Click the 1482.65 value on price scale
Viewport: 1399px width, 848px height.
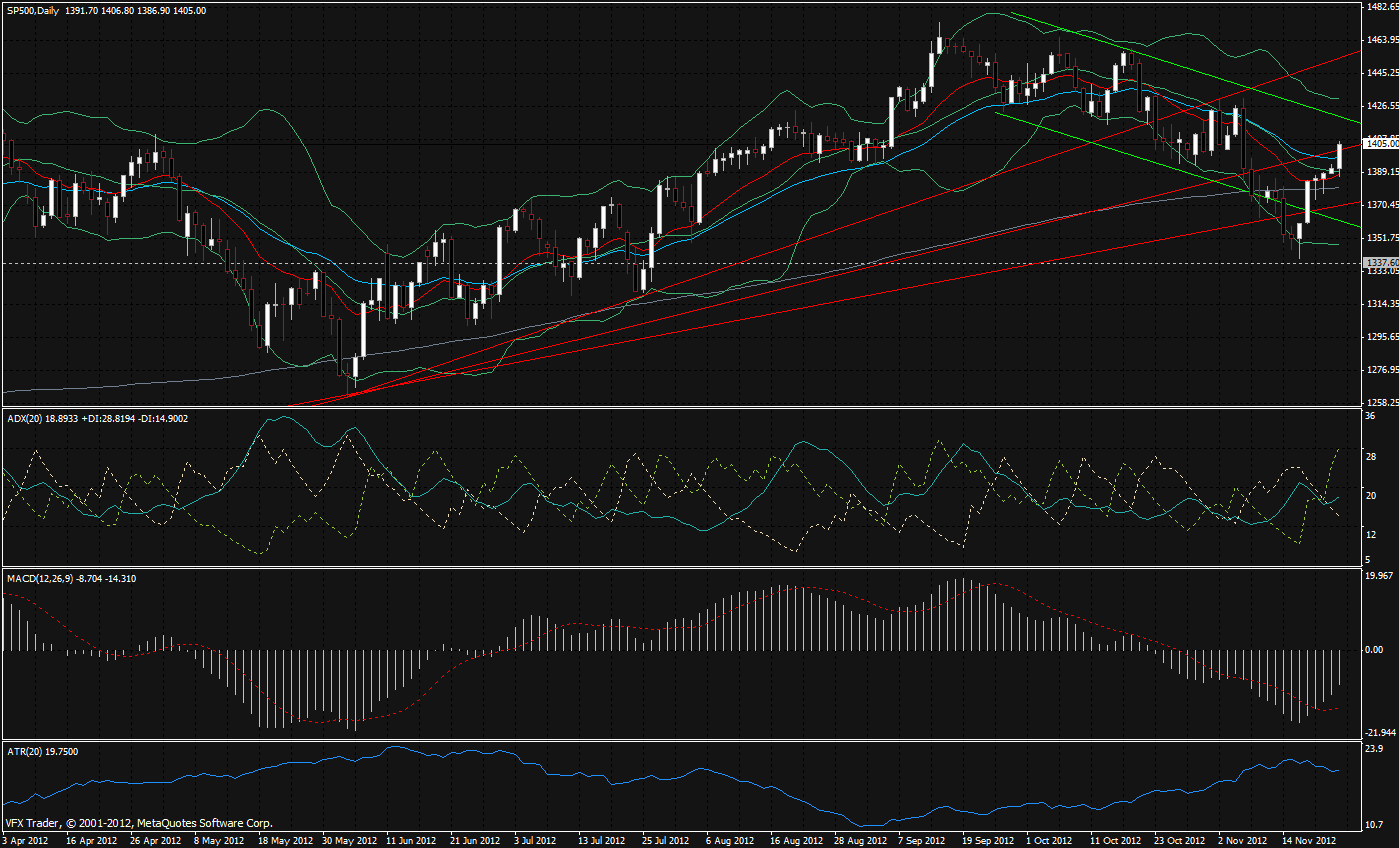[x=1381, y=7]
